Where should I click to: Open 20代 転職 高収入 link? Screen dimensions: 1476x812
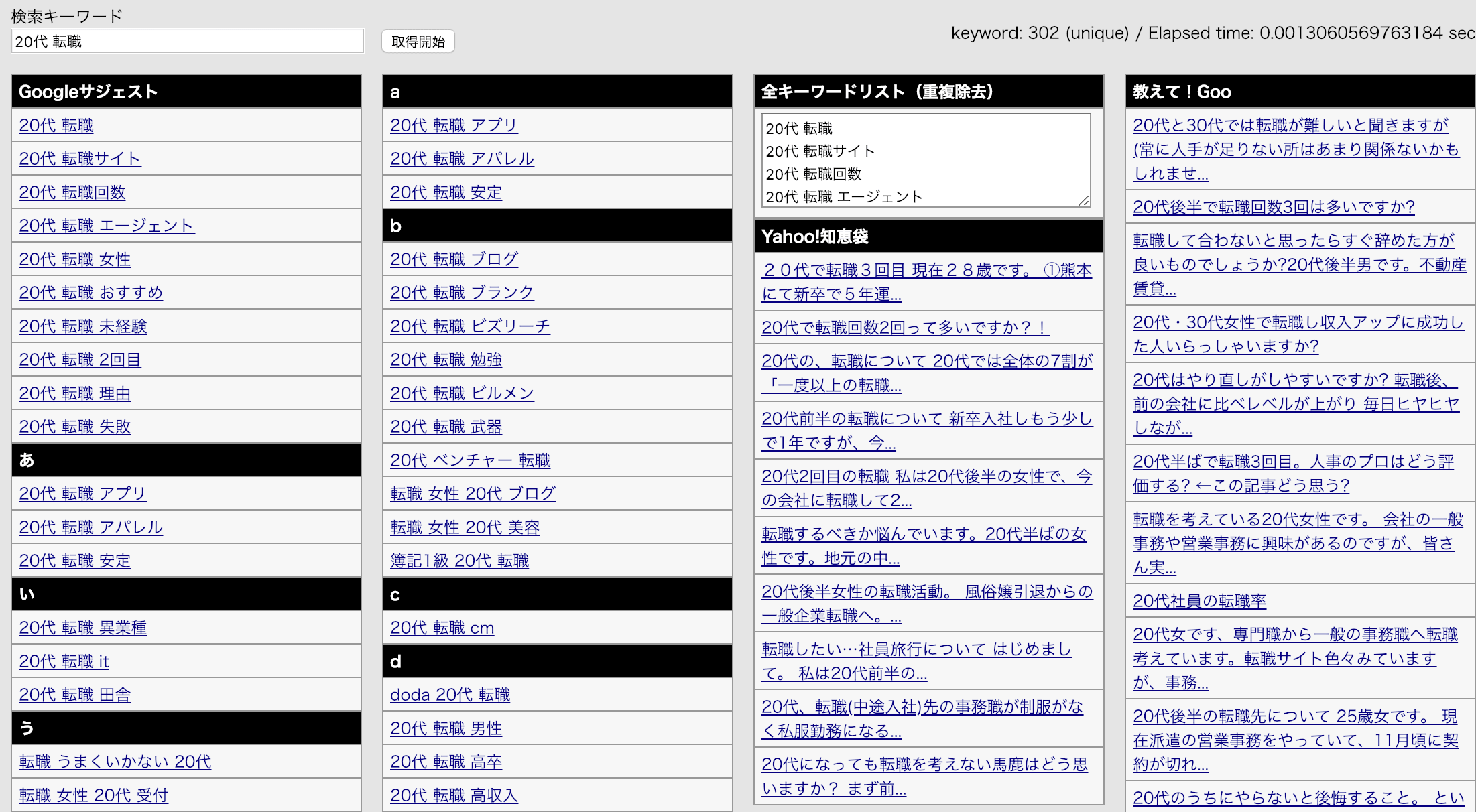pyautogui.click(x=454, y=795)
